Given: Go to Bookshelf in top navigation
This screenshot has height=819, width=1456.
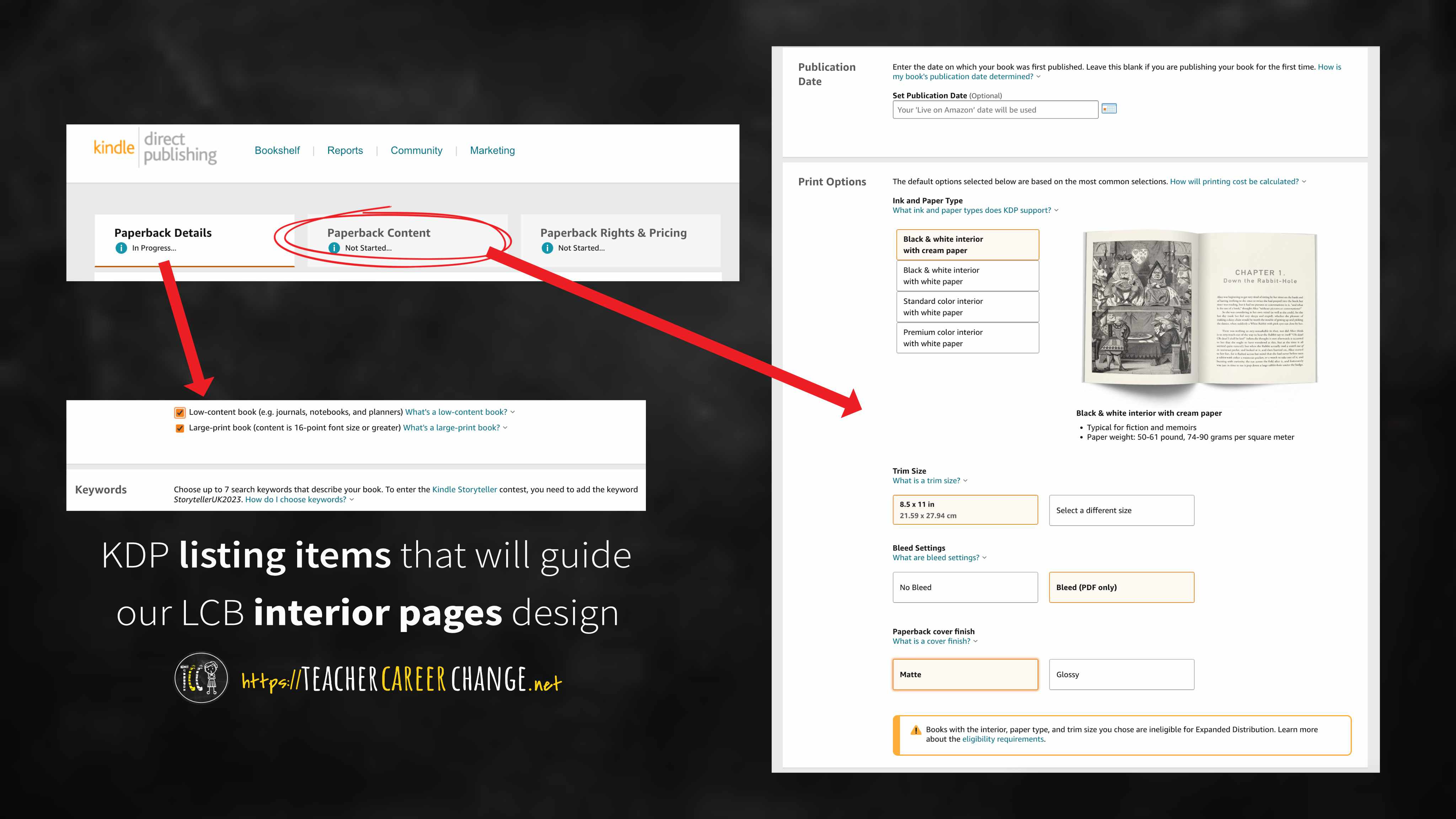Looking at the screenshot, I should [x=277, y=150].
